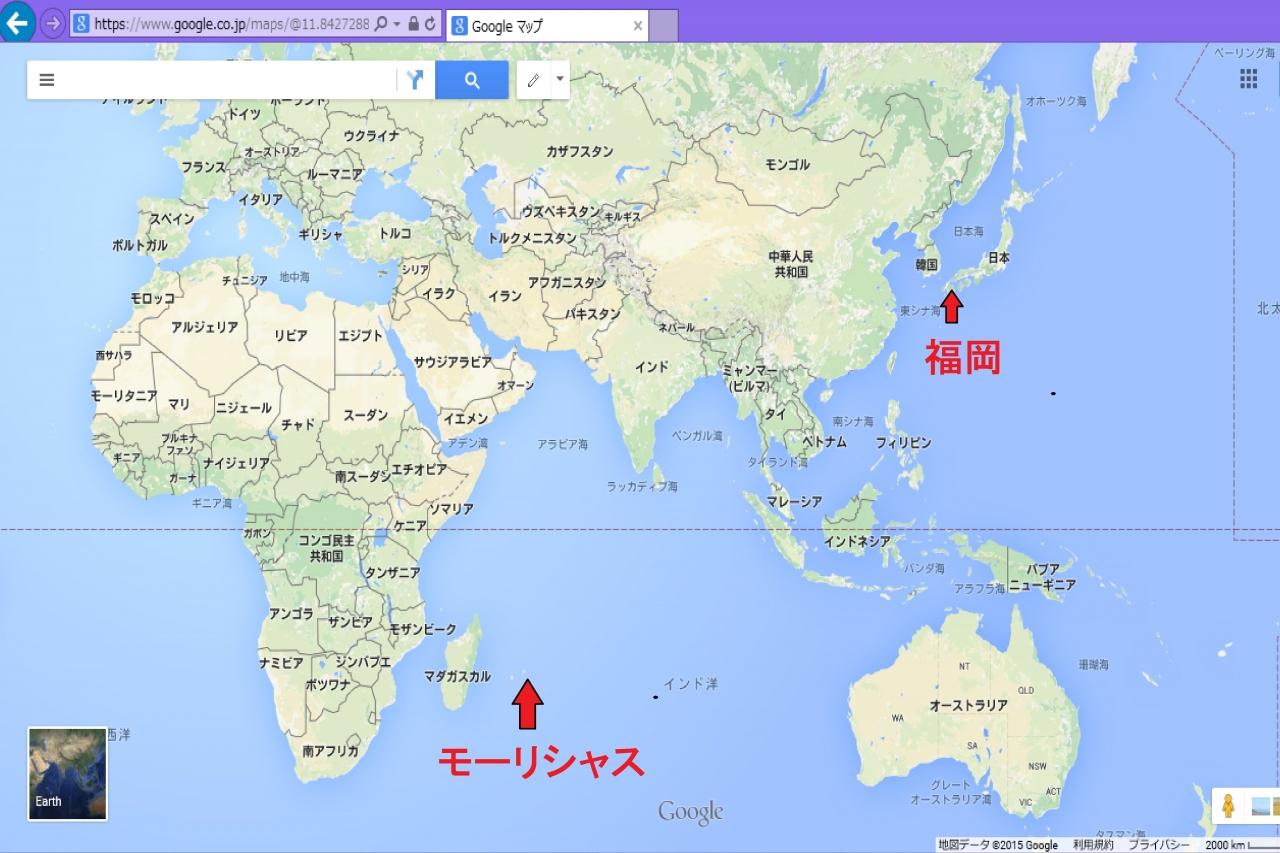Open the hamburger menu in search box
The image size is (1280, 853).
coord(47,80)
